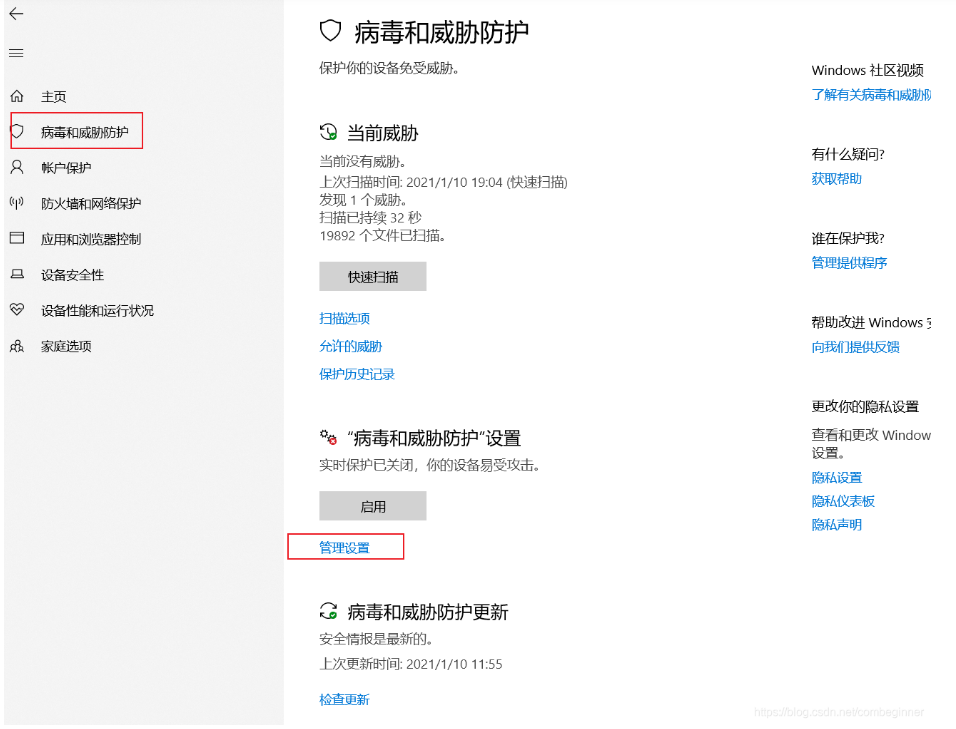Image resolution: width=956 pixels, height=729 pixels.
Task: Open 隐私仪表板 link
Action: [x=843, y=501]
